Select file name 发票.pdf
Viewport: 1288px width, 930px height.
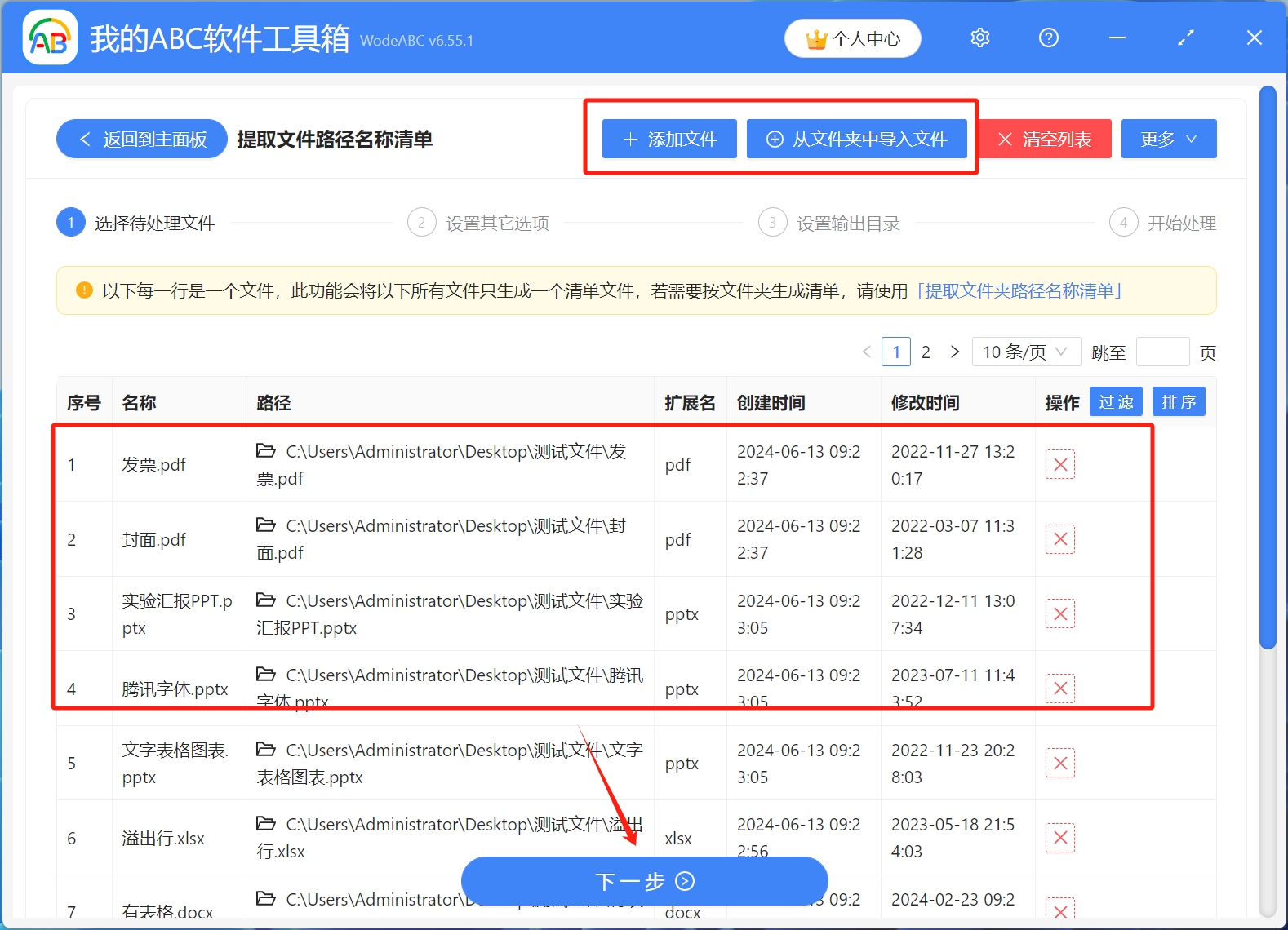click(x=154, y=465)
